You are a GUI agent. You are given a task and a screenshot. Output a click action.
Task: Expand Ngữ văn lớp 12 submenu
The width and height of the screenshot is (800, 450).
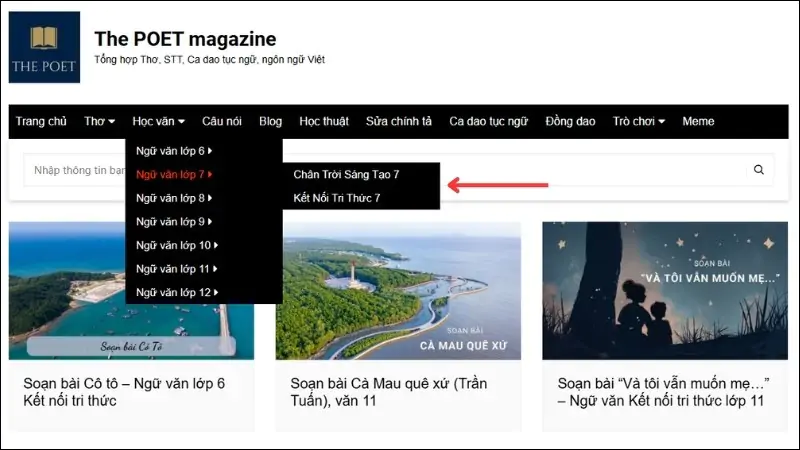pos(177,293)
